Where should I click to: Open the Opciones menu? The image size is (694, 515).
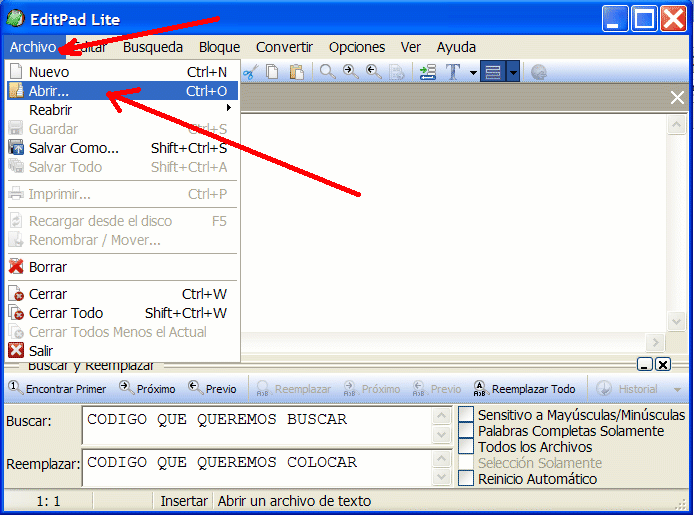click(357, 47)
